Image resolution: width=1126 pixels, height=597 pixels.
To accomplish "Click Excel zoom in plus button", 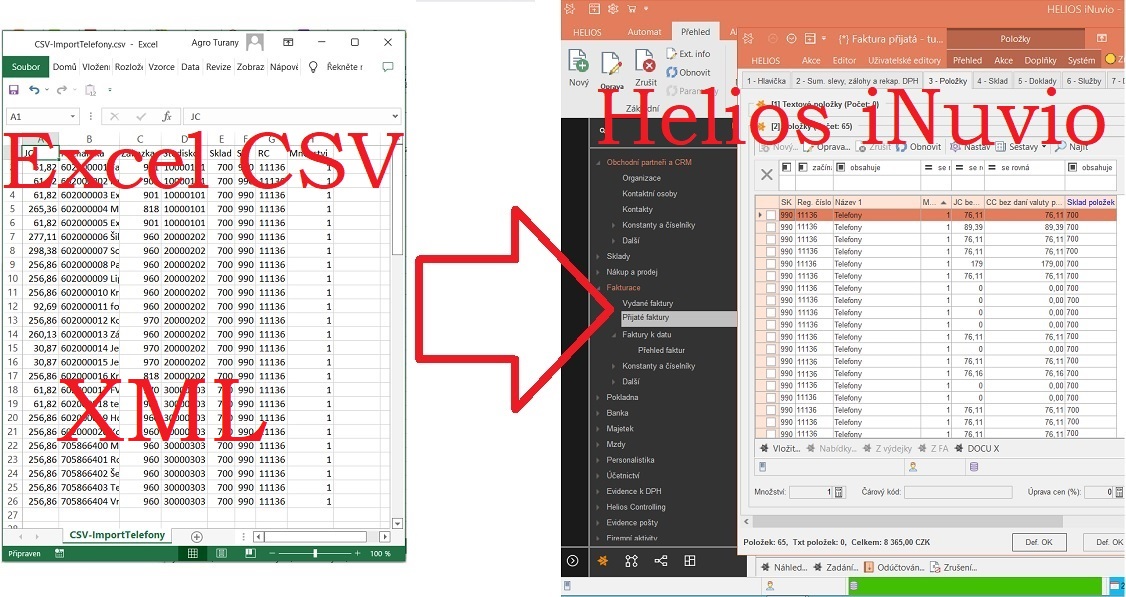I will [x=358, y=553].
